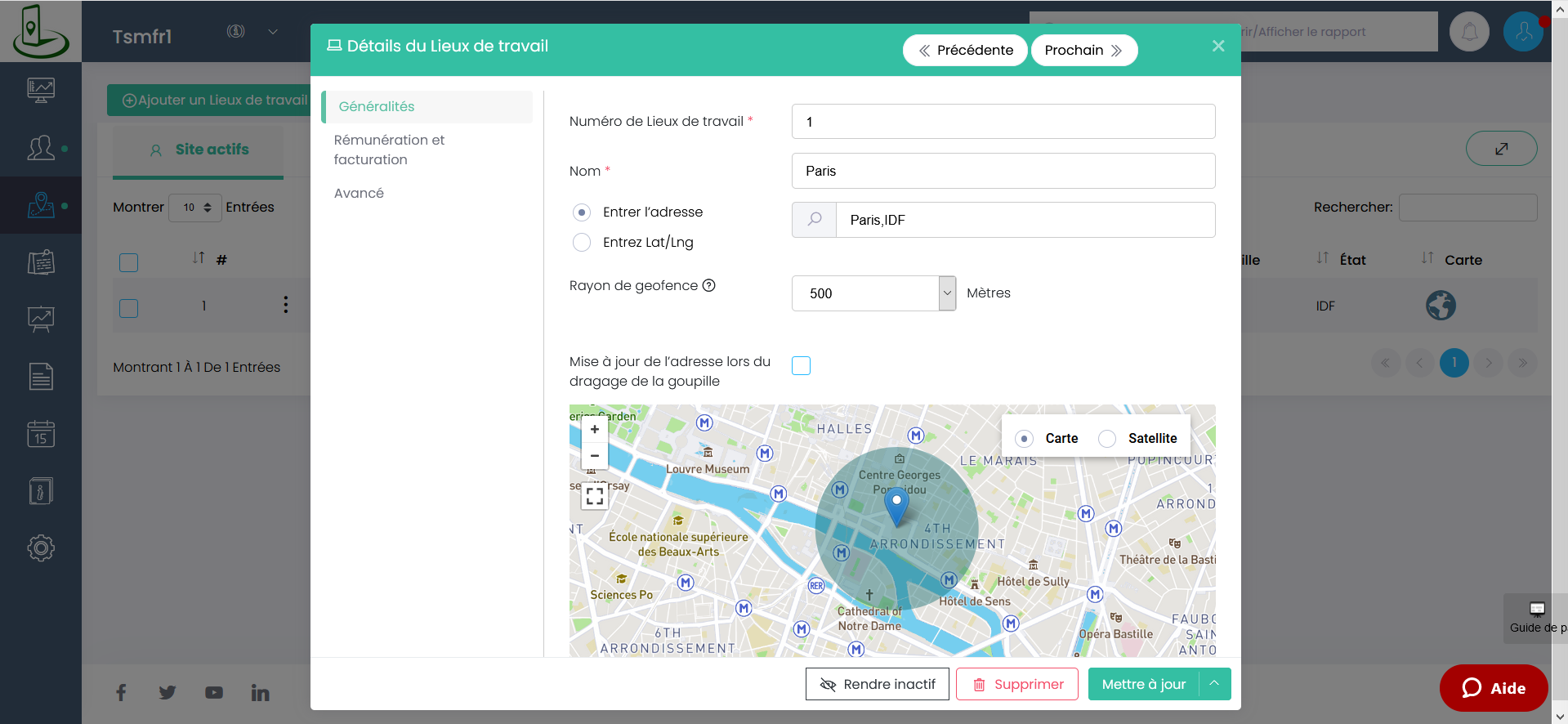Image resolution: width=1568 pixels, height=724 pixels.
Task: Click the Rendre inactif button
Action: tap(878, 684)
